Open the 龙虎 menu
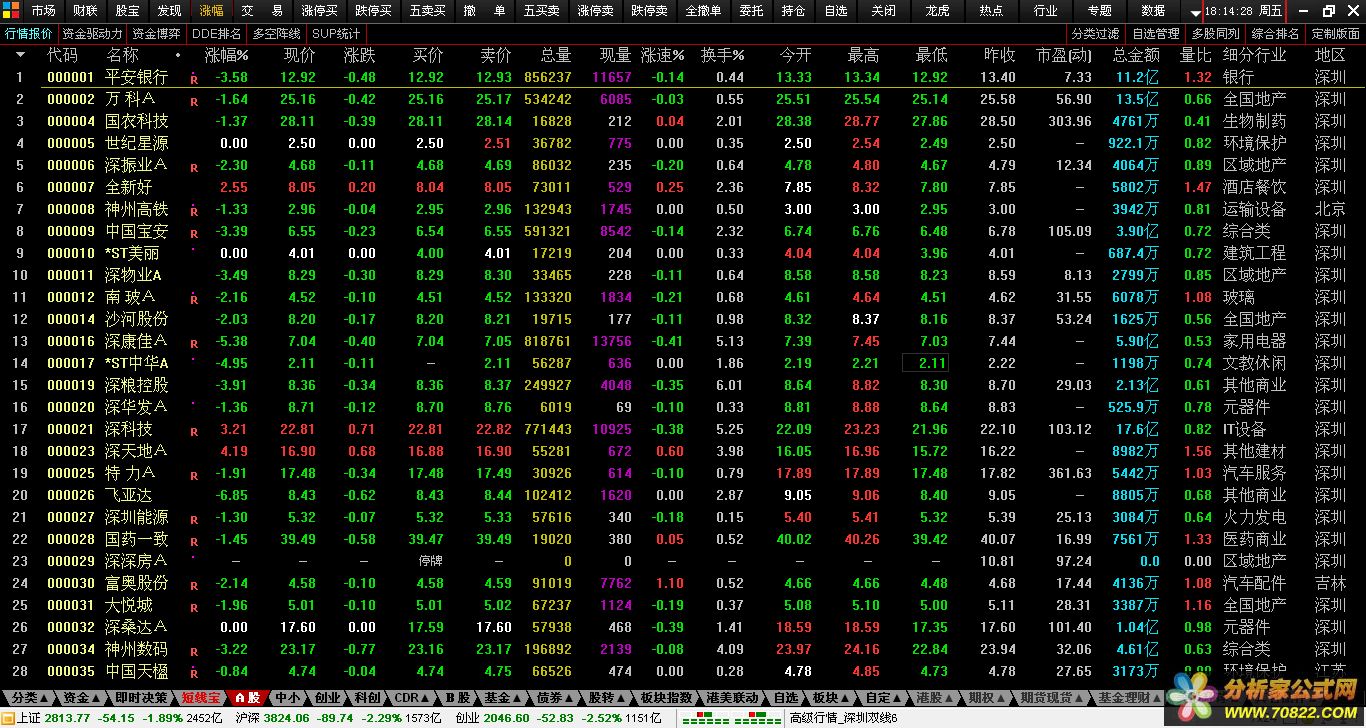The width and height of the screenshot is (1366, 728). tap(937, 11)
